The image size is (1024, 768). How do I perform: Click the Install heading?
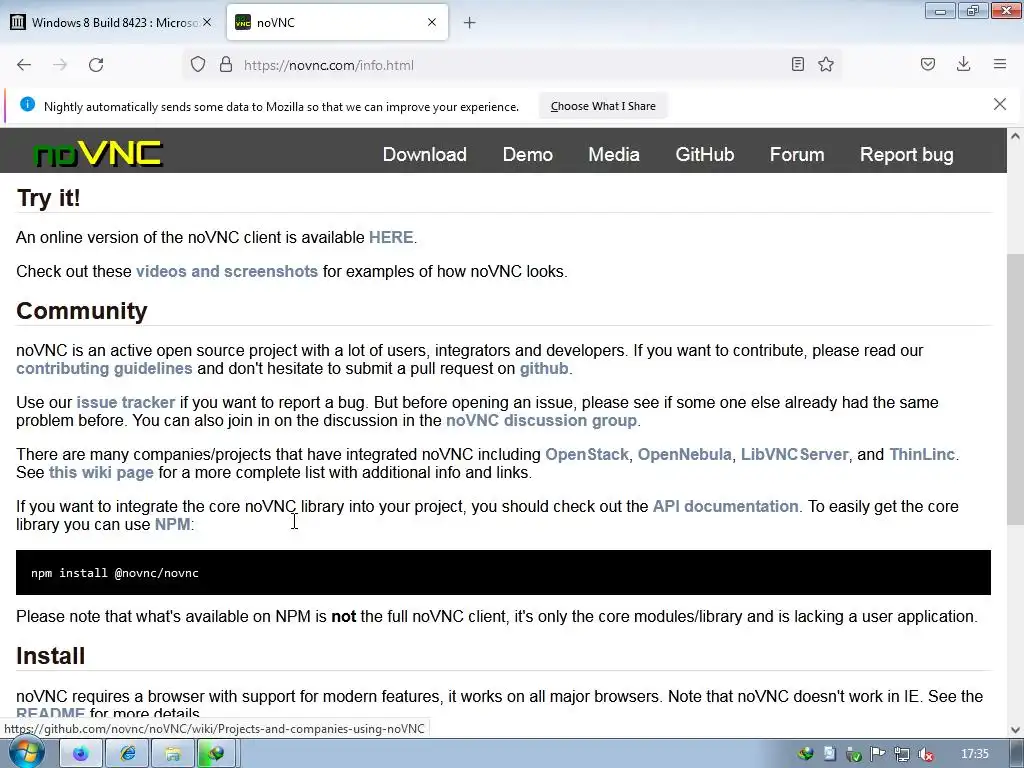pyautogui.click(x=50, y=656)
